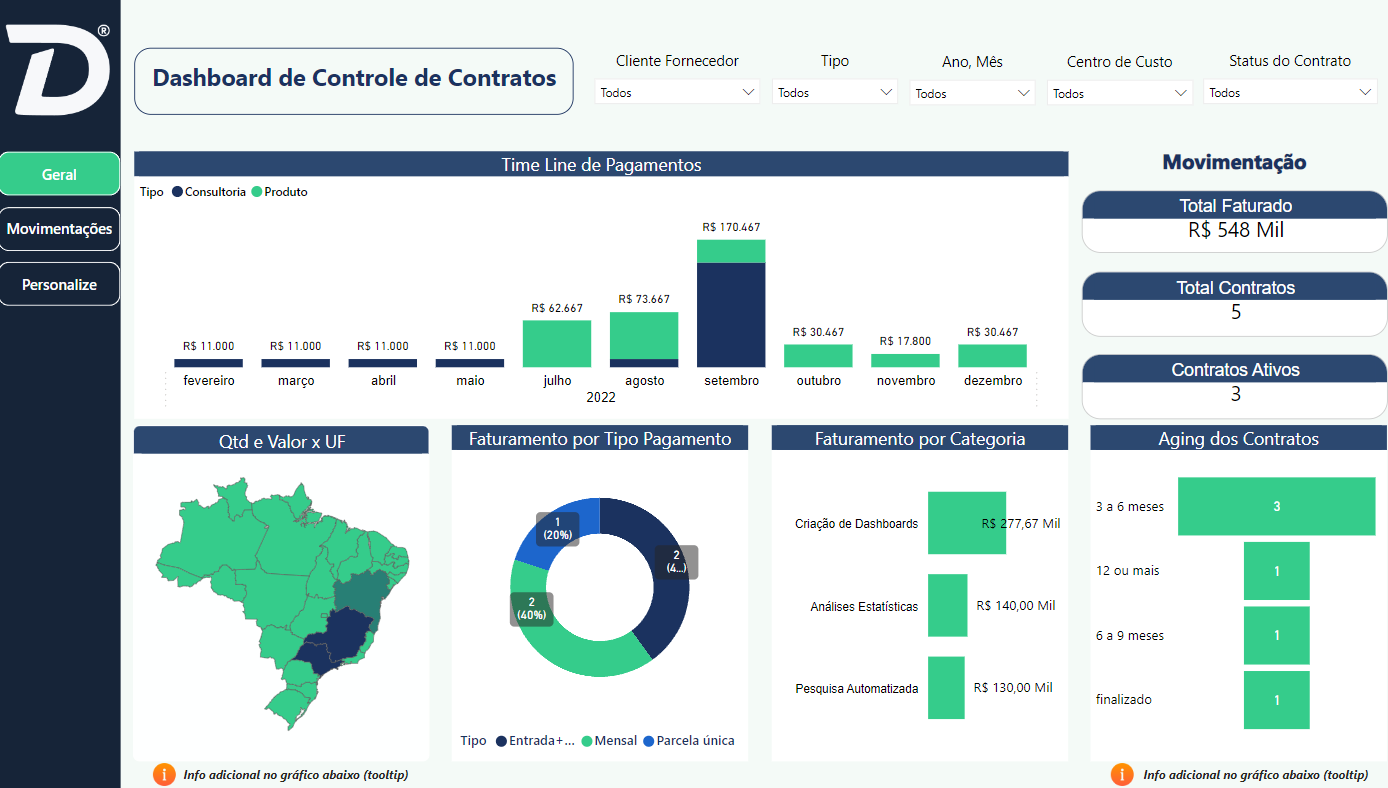Click the Parcela única legend marker
This screenshot has height=788, width=1388.
pos(648,741)
